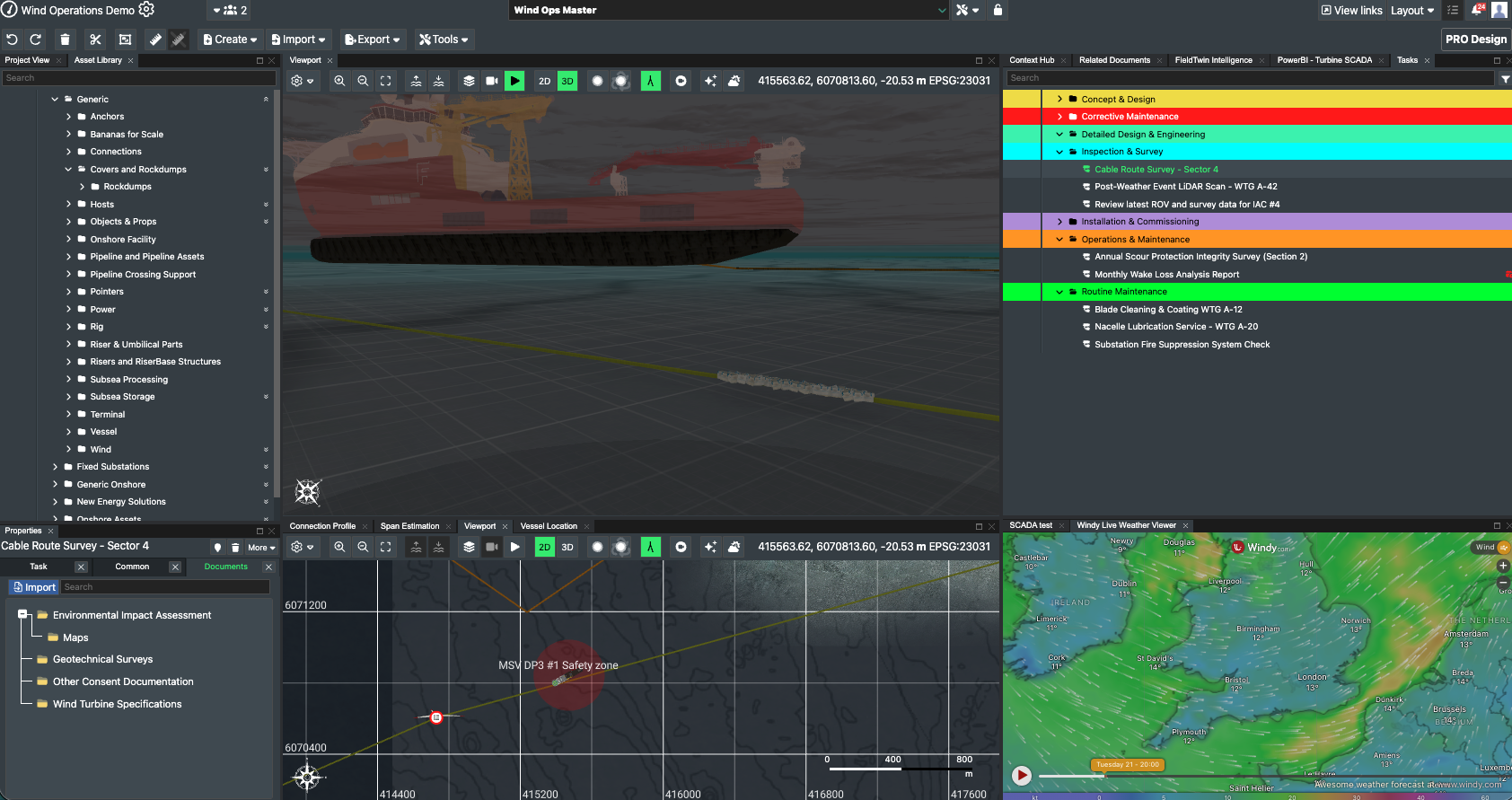
Task: Switch the lower viewport to 3D mode
Action: pyautogui.click(x=567, y=547)
